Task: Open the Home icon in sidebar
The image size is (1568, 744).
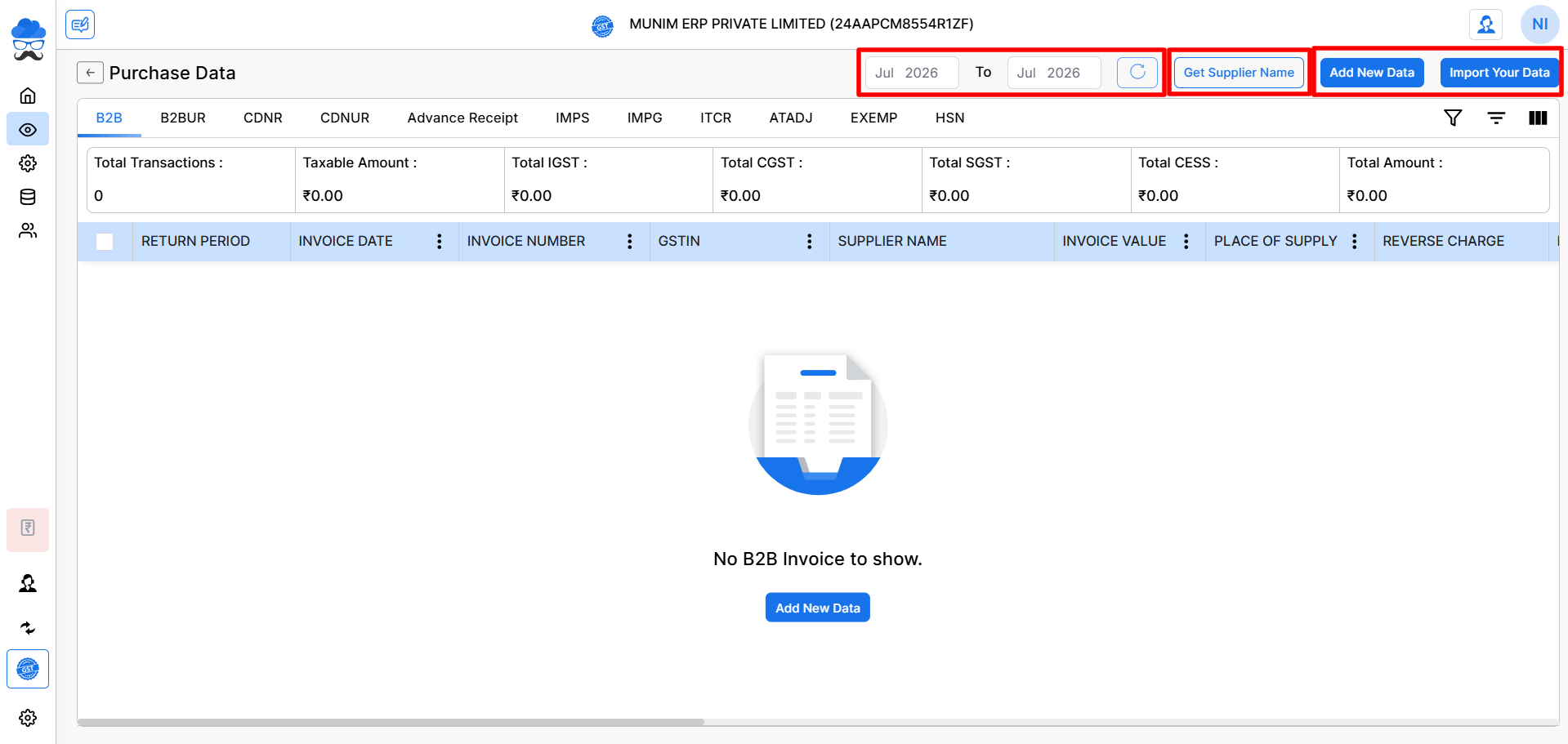Action: click(x=28, y=96)
